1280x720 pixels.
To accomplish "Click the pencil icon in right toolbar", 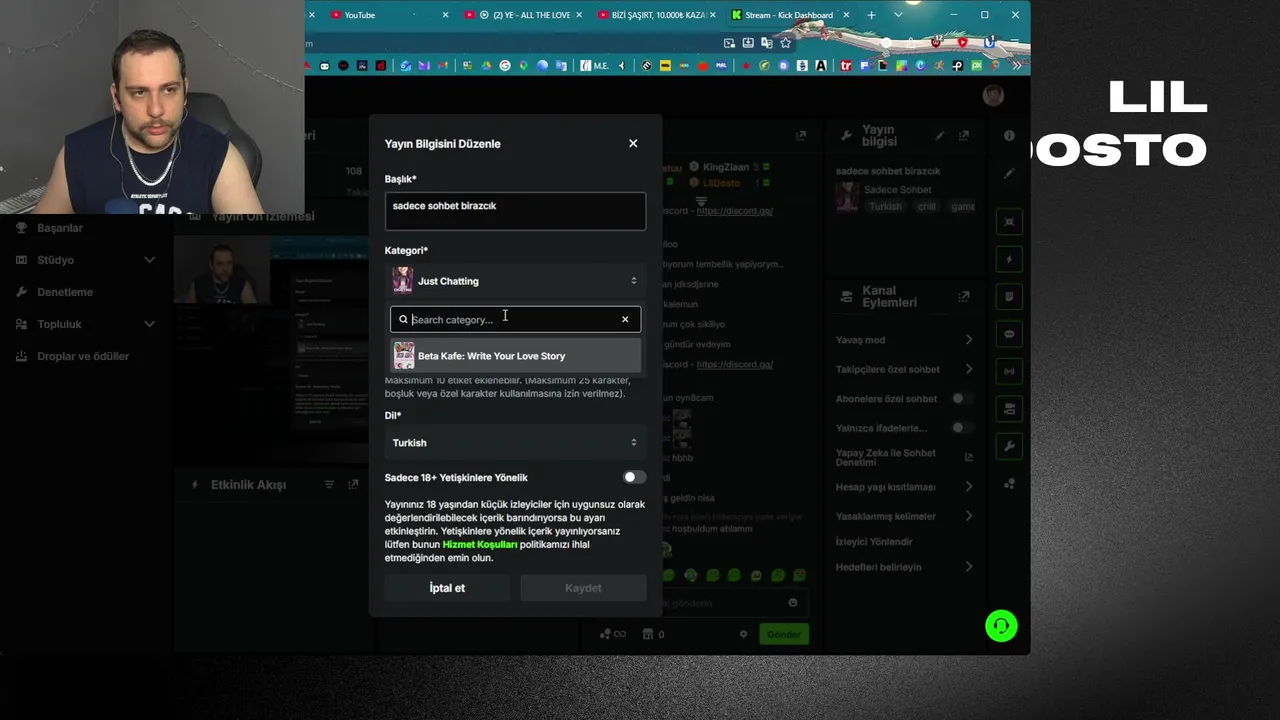I will point(1009,173).
